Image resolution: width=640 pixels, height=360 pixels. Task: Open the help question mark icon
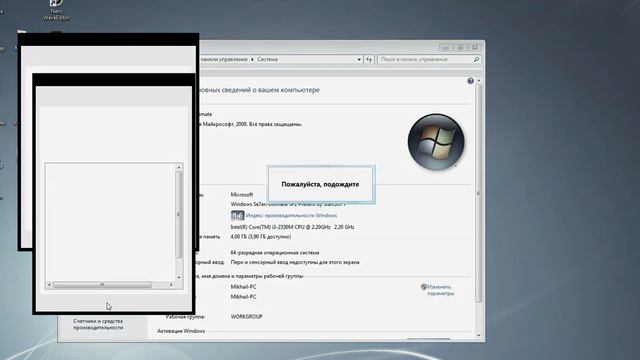470,81
